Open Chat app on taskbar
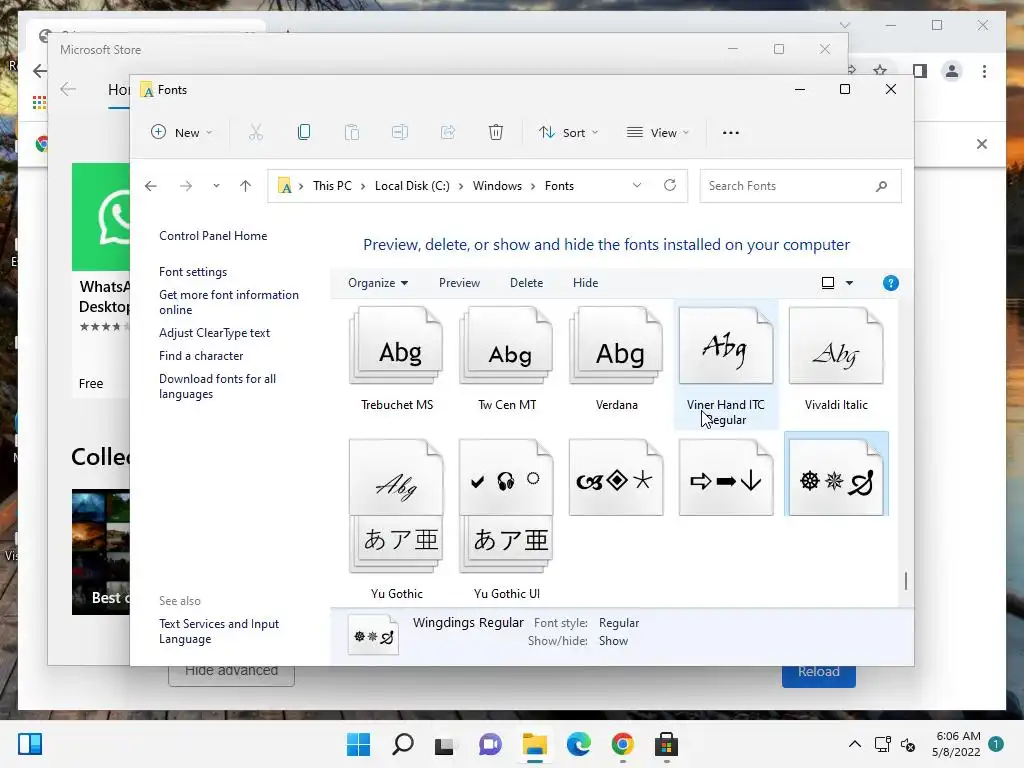 490,744
